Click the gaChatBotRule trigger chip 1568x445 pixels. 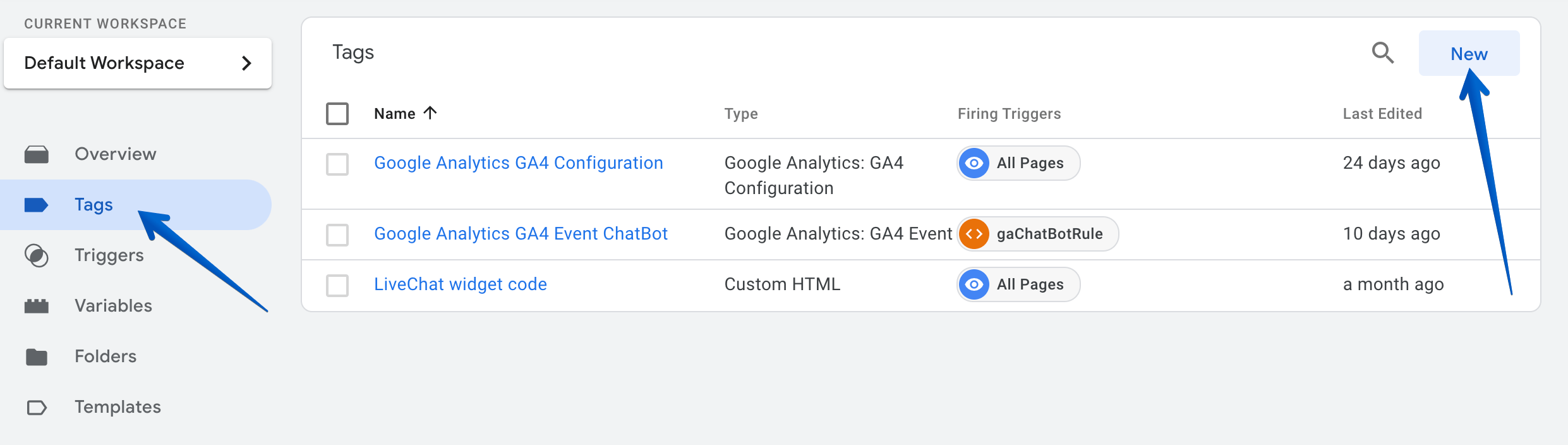1038,234
